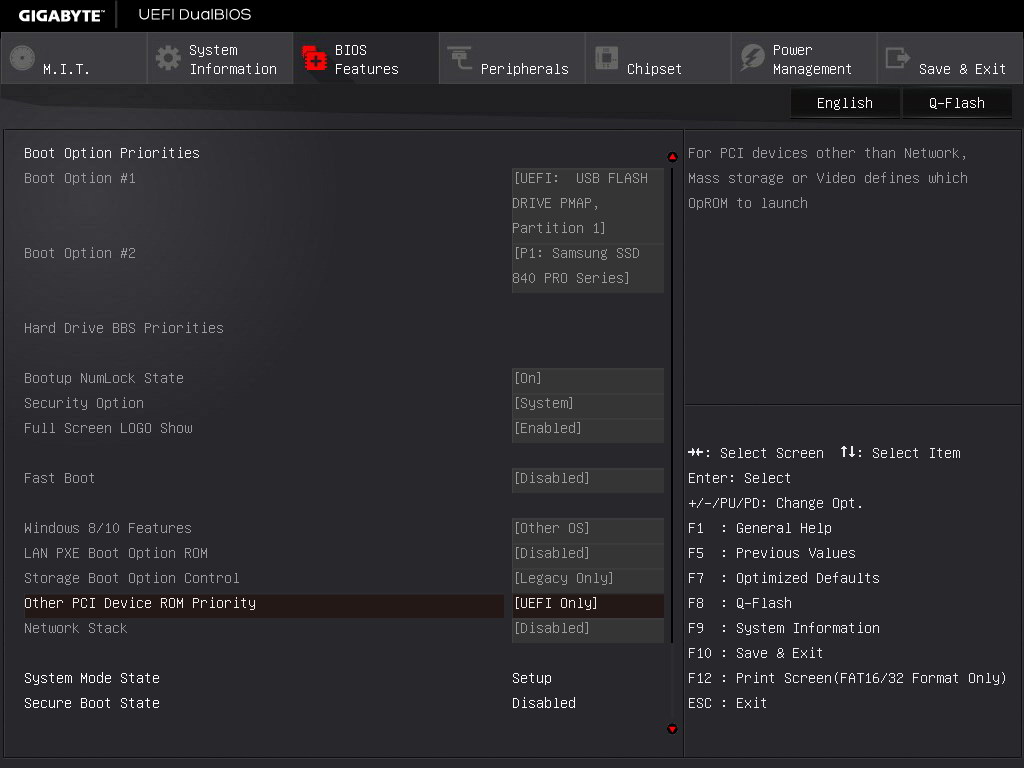Toggle Bootup NumLock State value On
1024x768 pixels.
click(587, 379)
